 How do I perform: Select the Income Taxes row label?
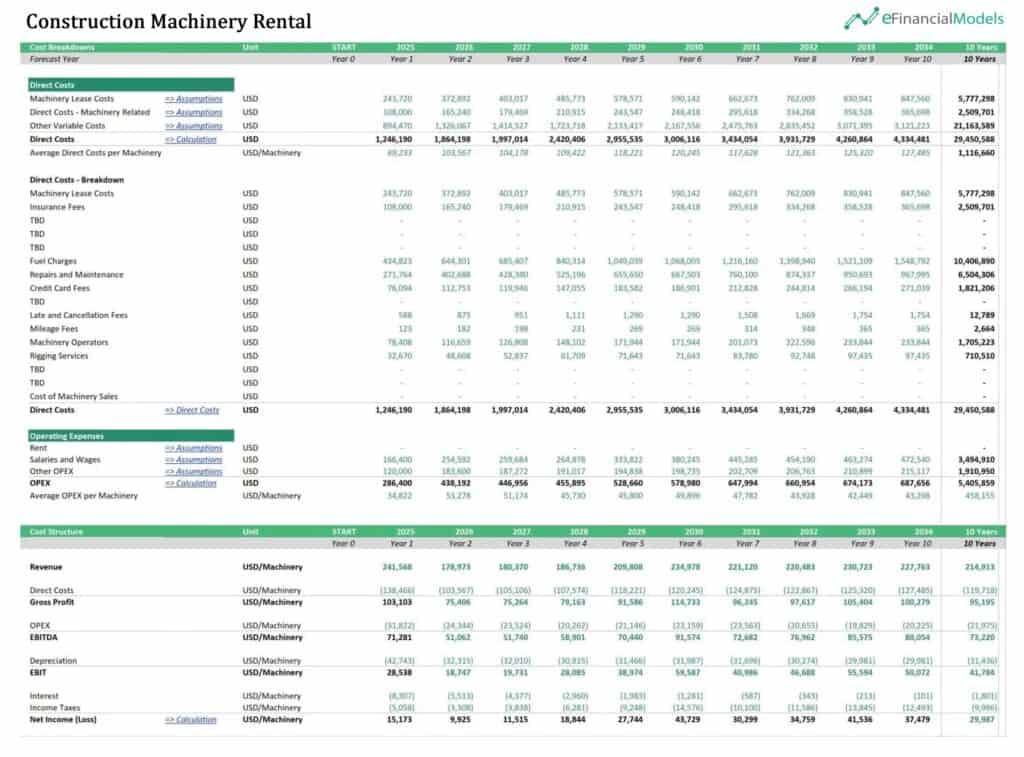(55, 708)
